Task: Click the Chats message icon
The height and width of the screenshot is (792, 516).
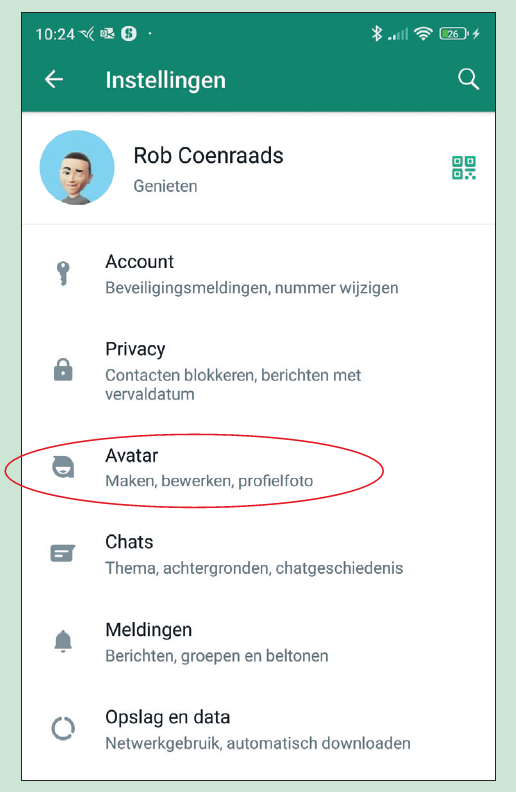Action: pyautogui.click(x=63, y=553)
